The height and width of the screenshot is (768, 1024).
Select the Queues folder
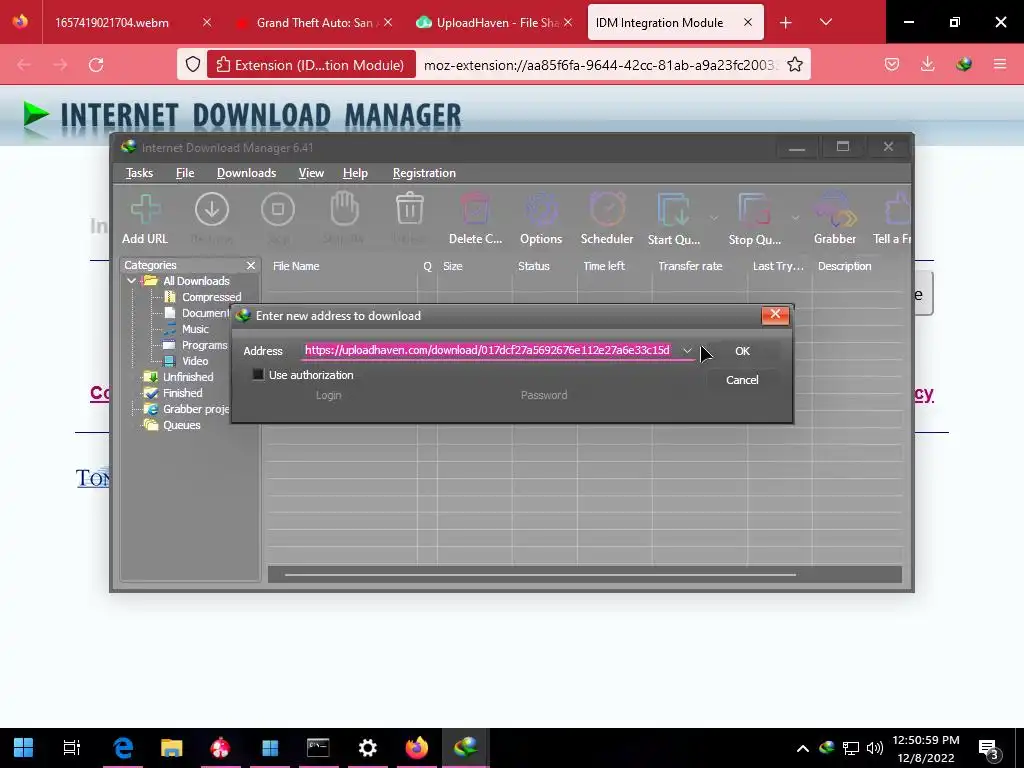(182, 425)
